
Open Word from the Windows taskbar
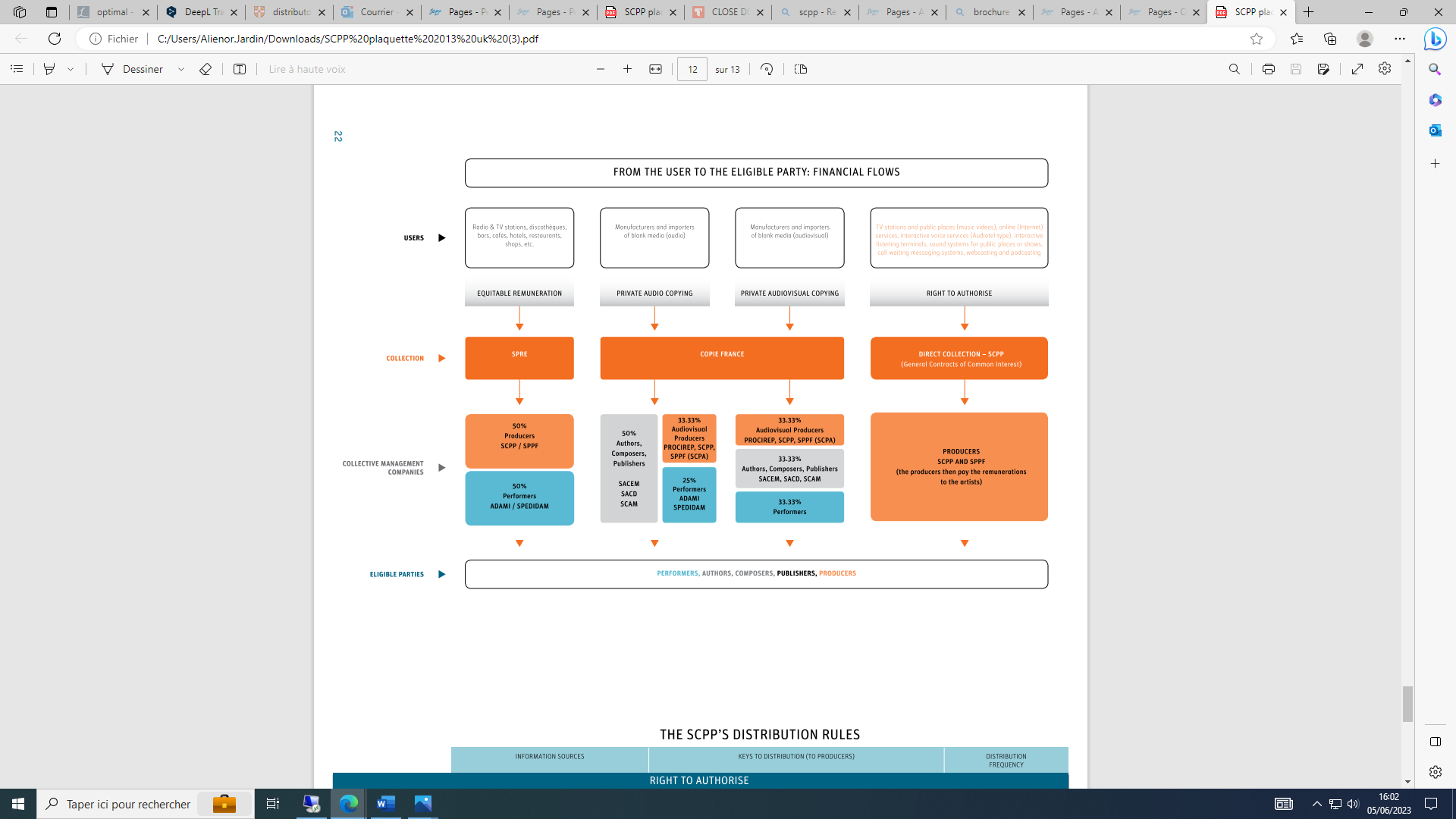pos(385,803)
